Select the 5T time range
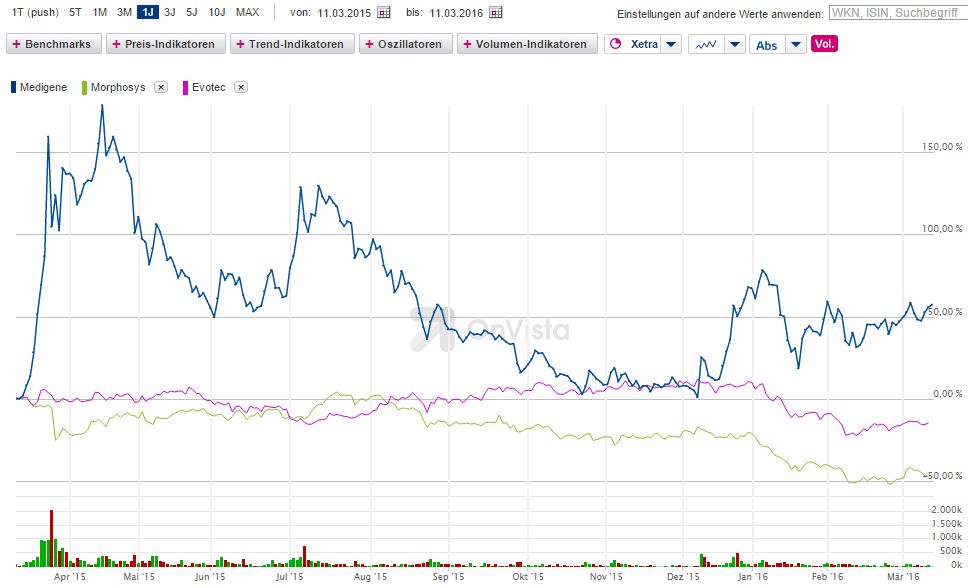This screenshot has width=968, height=588. [75, 12]
